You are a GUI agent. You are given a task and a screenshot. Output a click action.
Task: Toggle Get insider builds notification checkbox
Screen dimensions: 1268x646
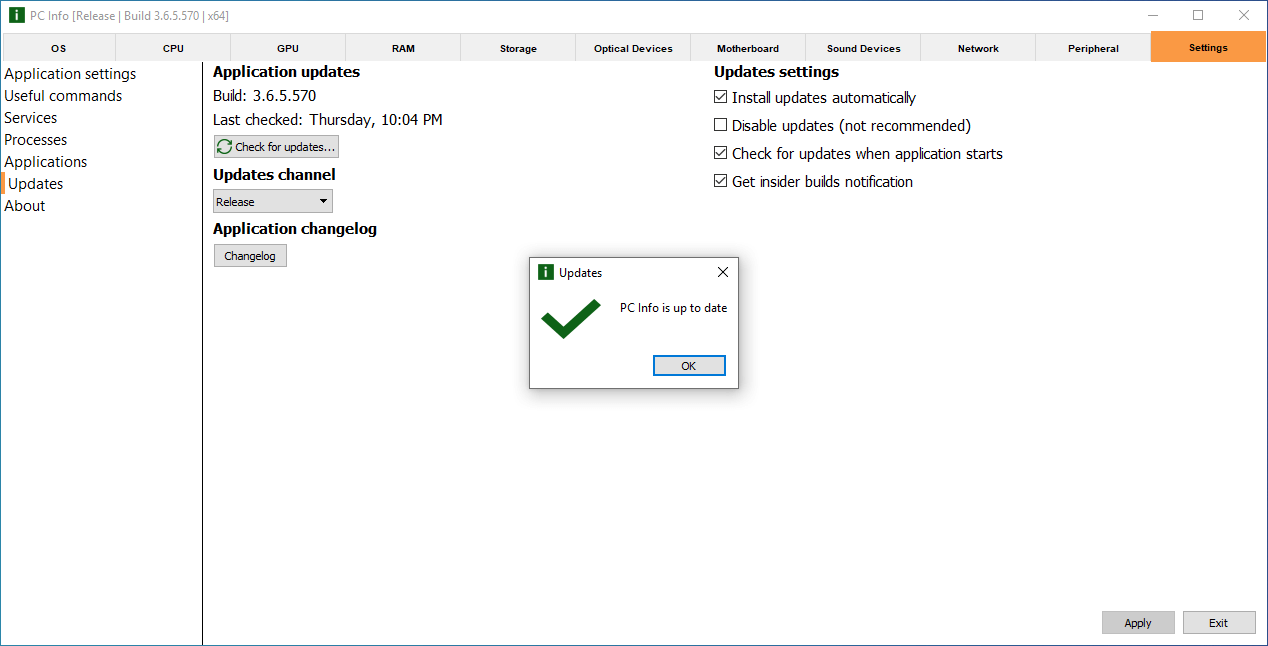pyautogui.click(x=720, y=182)
